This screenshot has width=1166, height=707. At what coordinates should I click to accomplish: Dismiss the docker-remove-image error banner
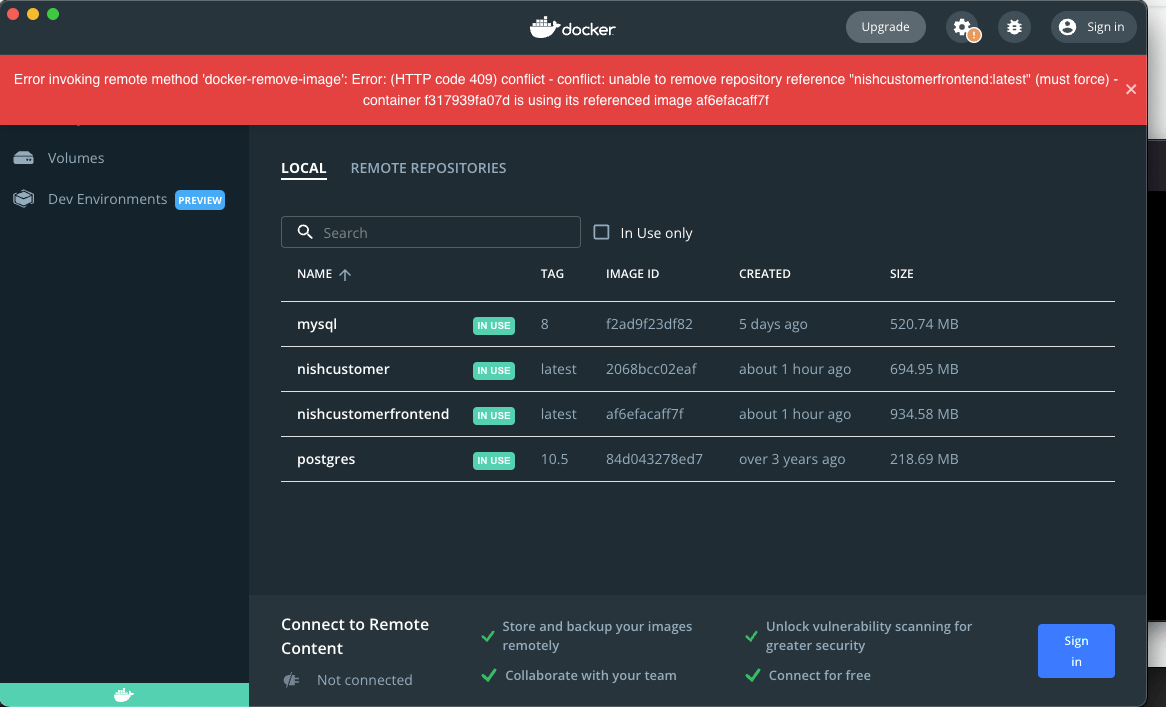tap(1131, 88)
